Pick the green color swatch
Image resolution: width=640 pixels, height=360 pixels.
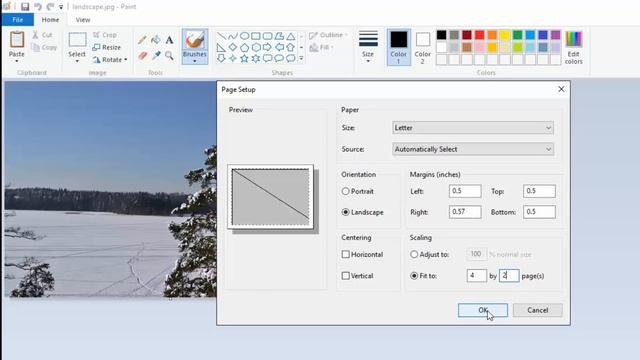[517, 35]
